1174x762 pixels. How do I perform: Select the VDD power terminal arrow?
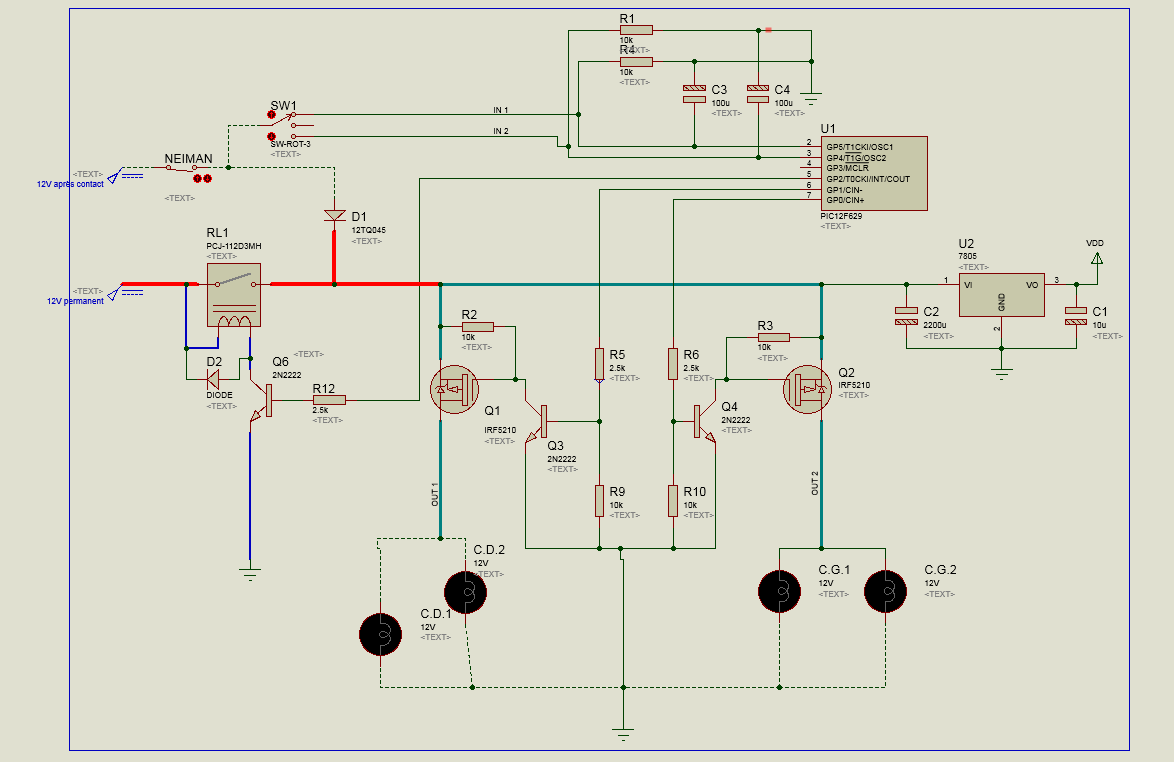click(1097, 259)
